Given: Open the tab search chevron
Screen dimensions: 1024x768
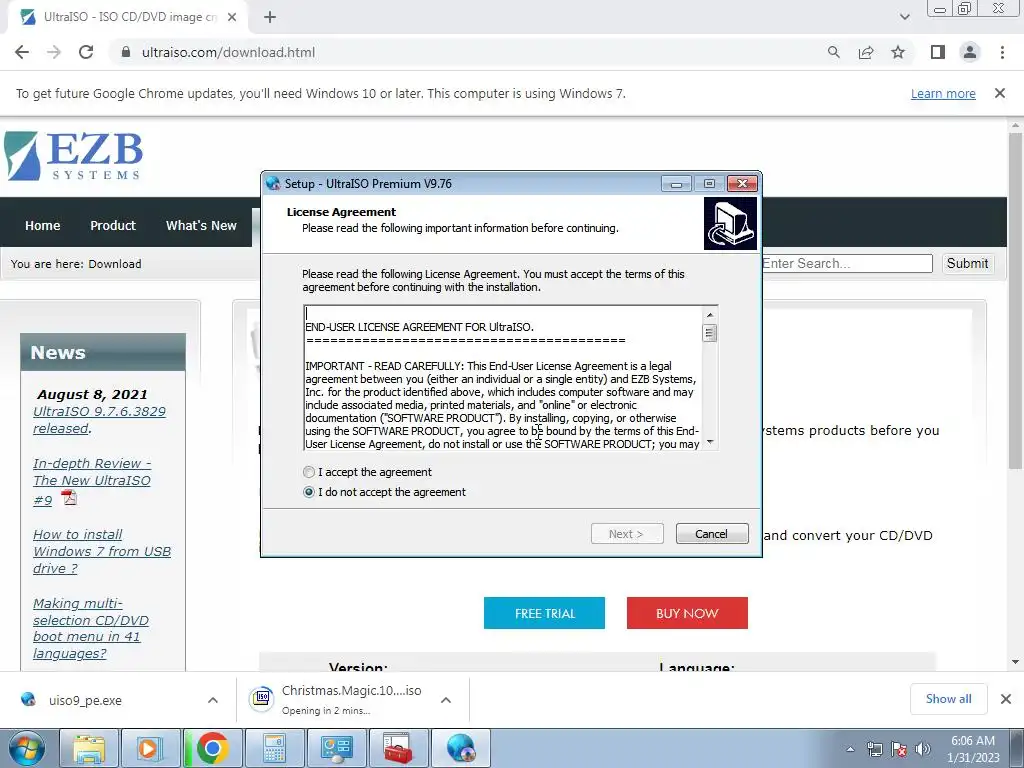Looking at the screenshot, I should click(x=904, y=17).
